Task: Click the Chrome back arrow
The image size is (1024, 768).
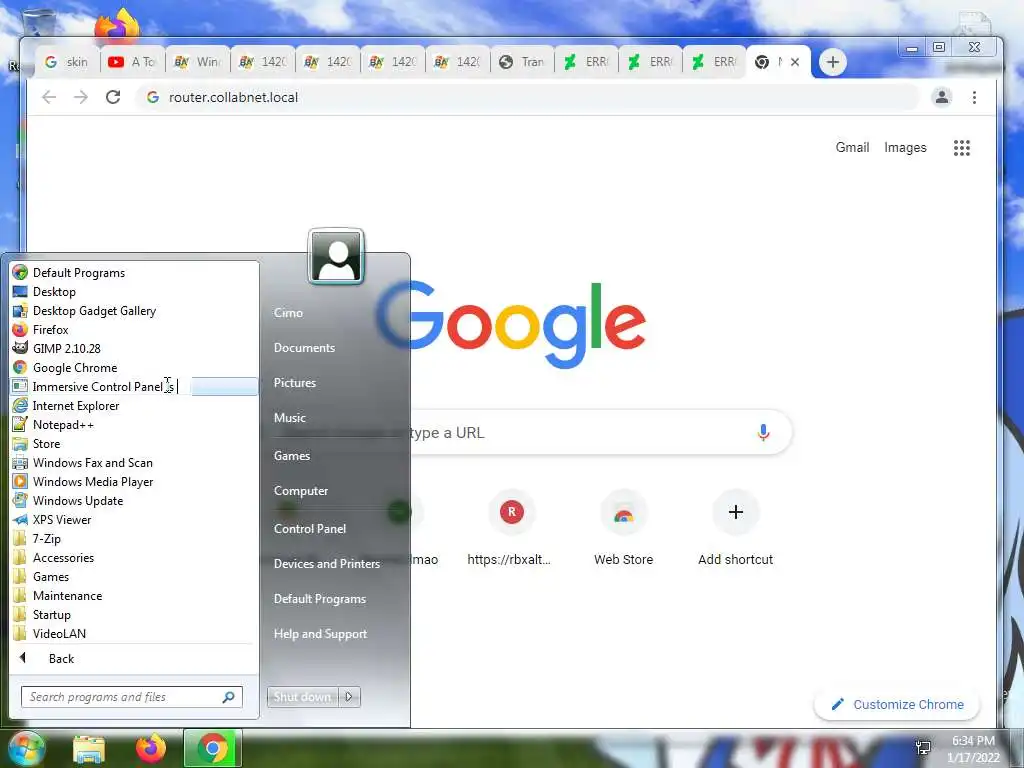Action: pos(49,97)
